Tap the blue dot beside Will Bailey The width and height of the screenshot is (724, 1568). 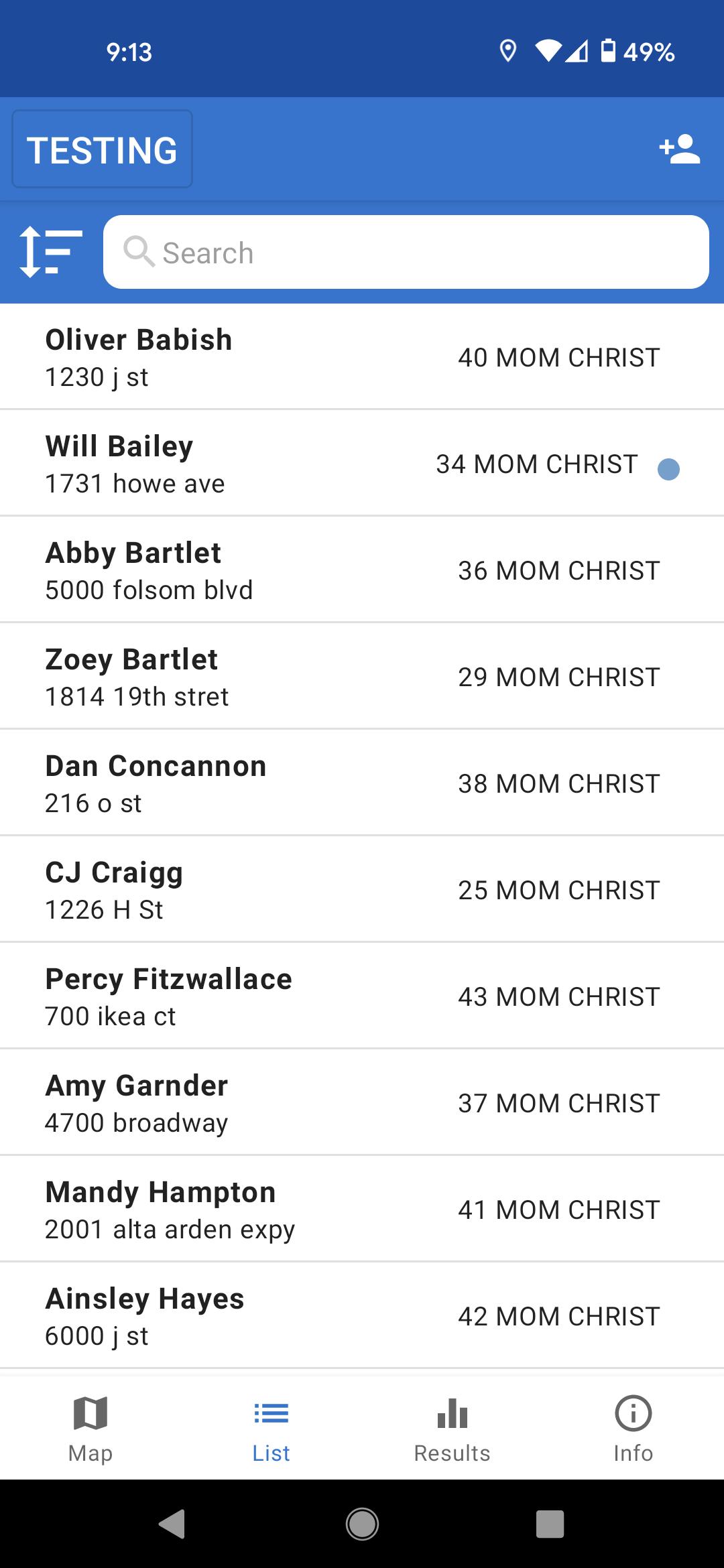point(668,469)
